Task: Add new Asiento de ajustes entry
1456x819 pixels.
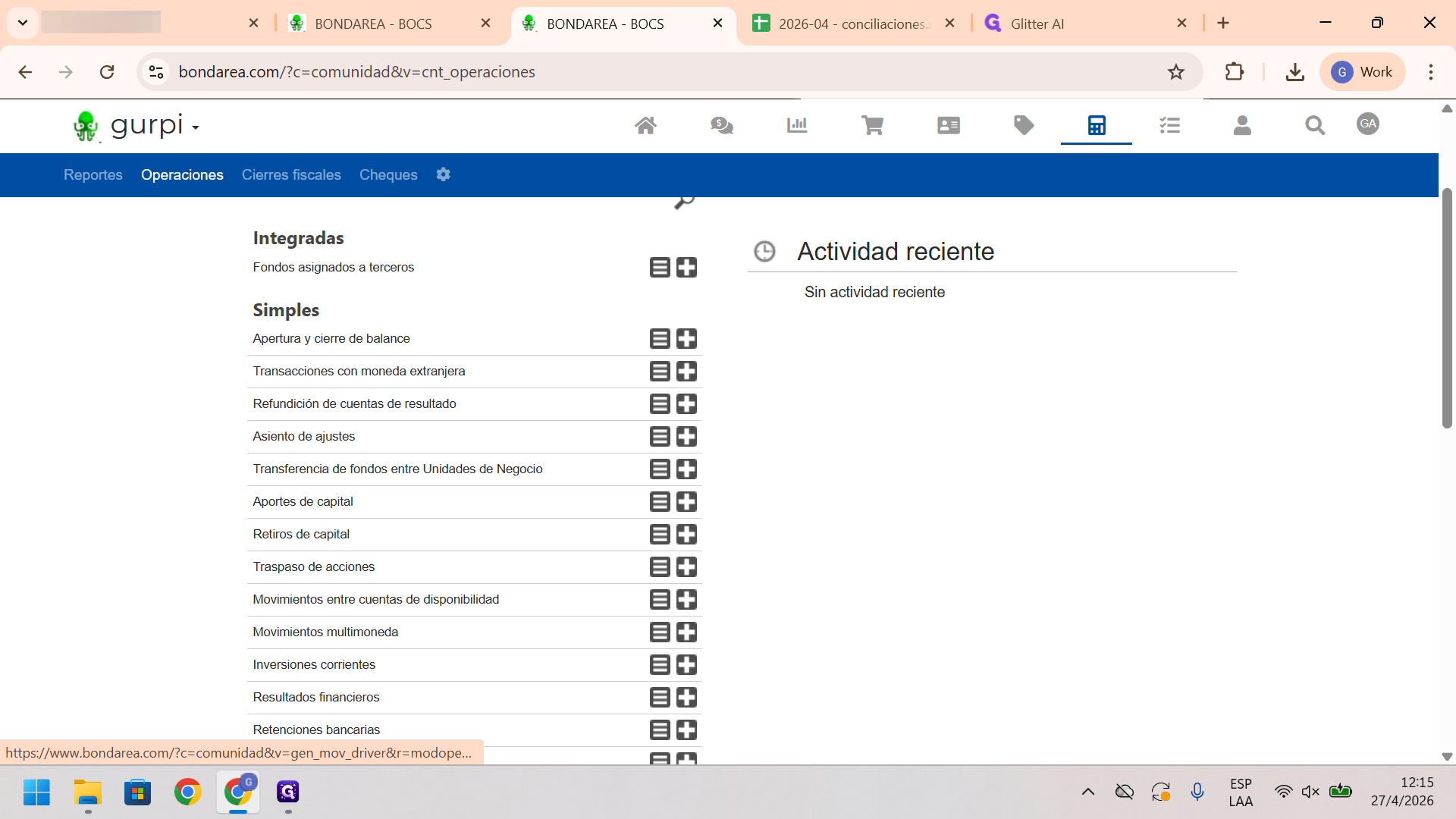Action: (686, 436)
